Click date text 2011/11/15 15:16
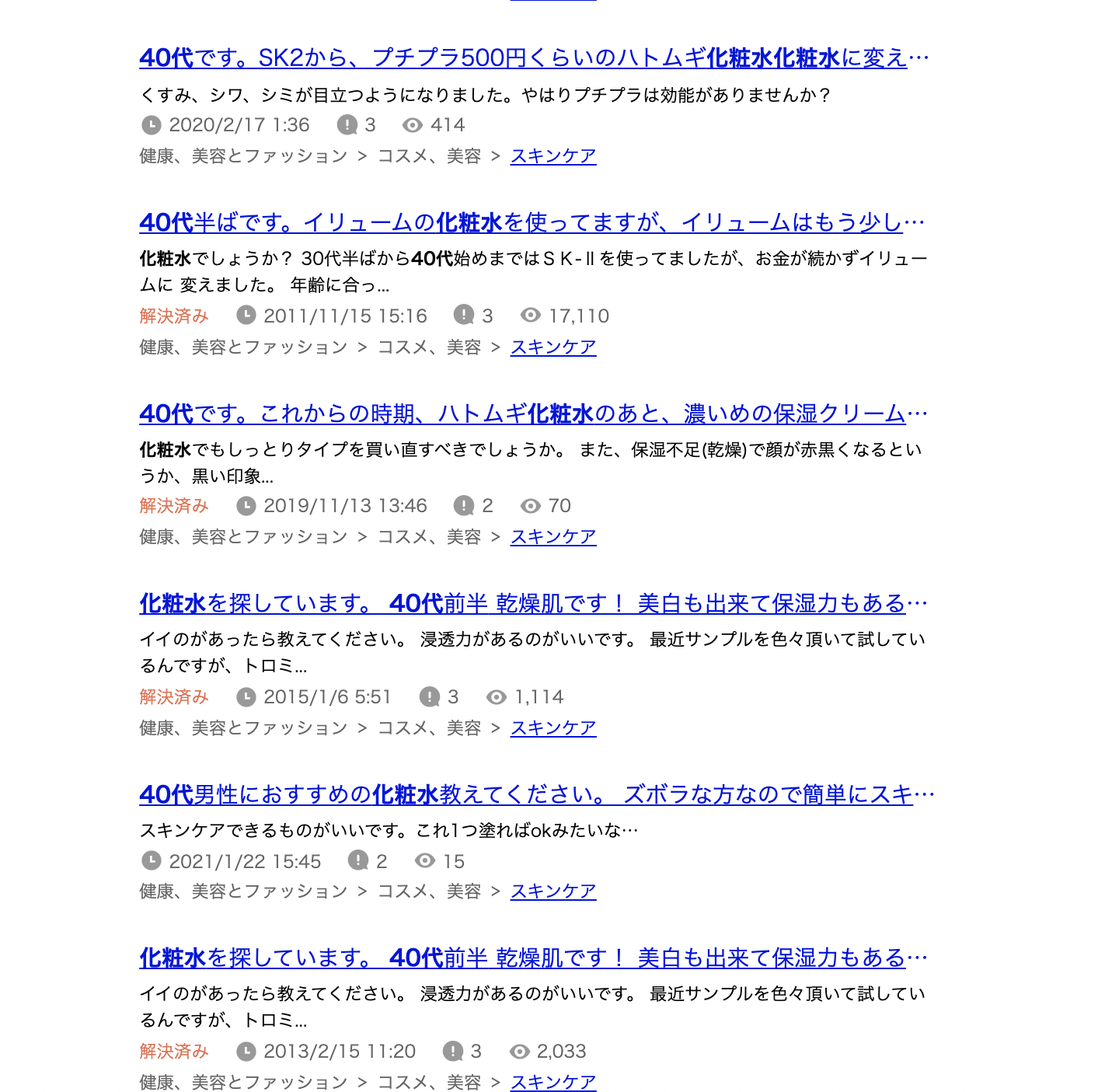Screen dimensions: 1105x1092 coord(346,316)
